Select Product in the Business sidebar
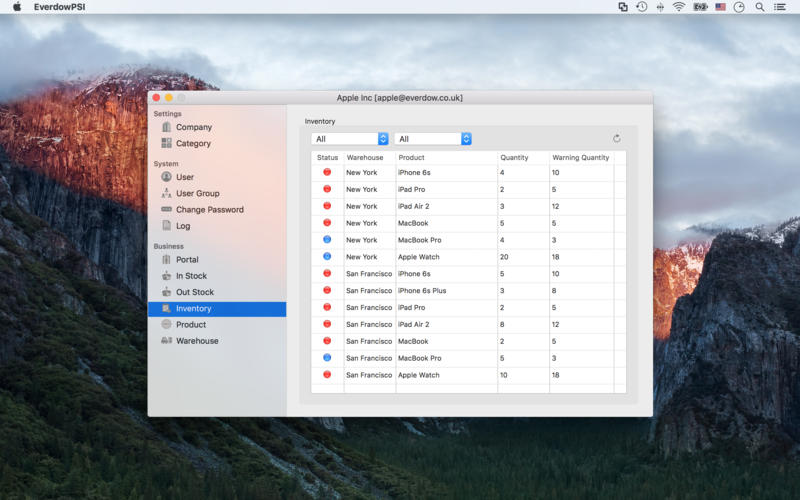This screenshot has width=800, height=500. [190, 325]
